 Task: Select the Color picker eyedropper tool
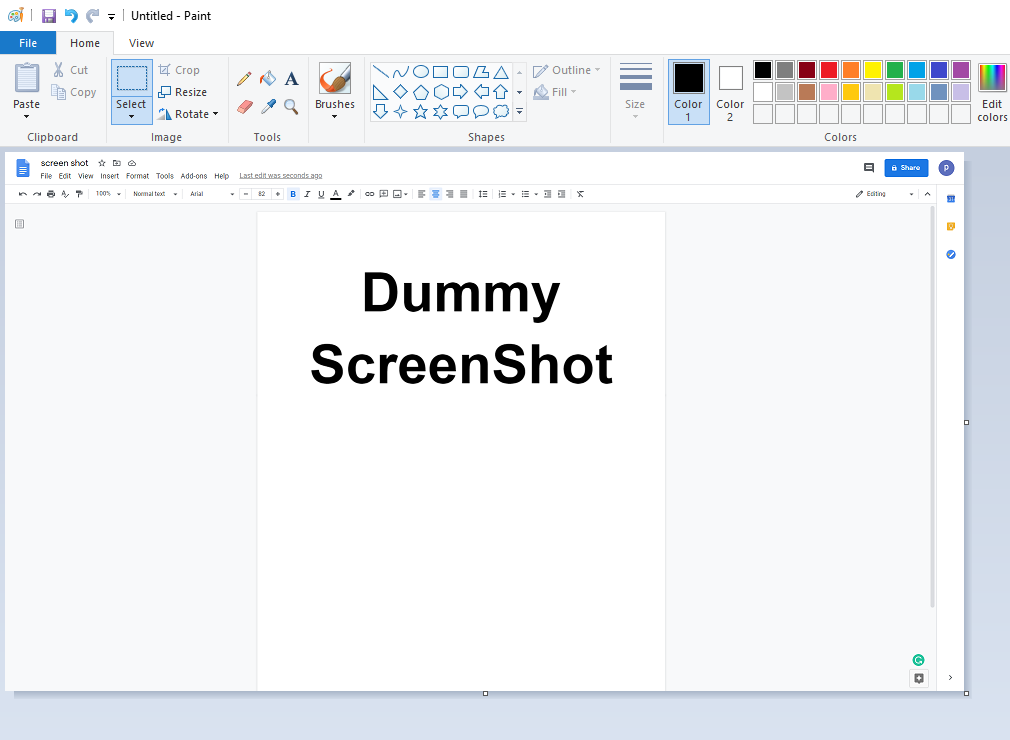267,106
